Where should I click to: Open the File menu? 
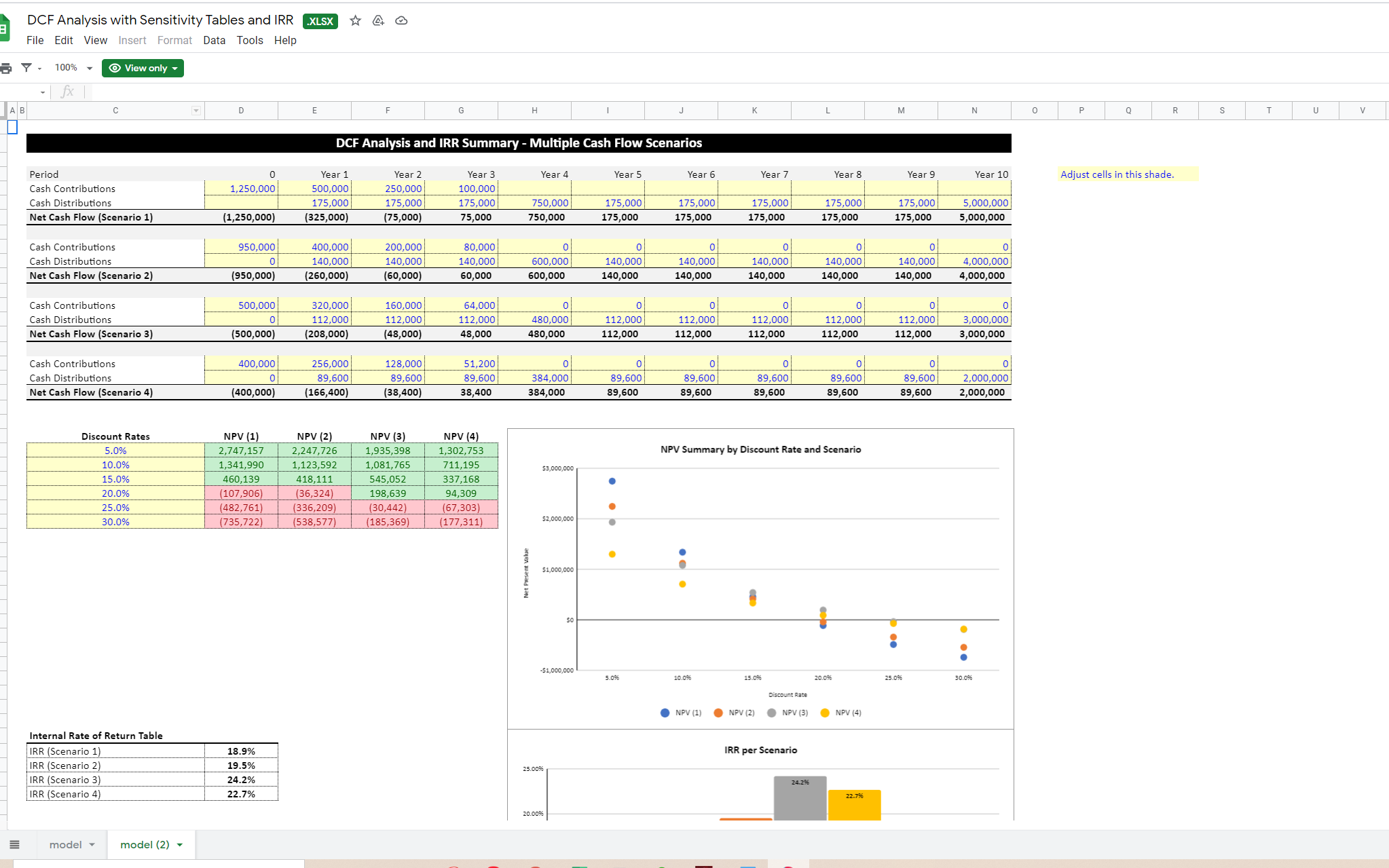coord(35,40)
